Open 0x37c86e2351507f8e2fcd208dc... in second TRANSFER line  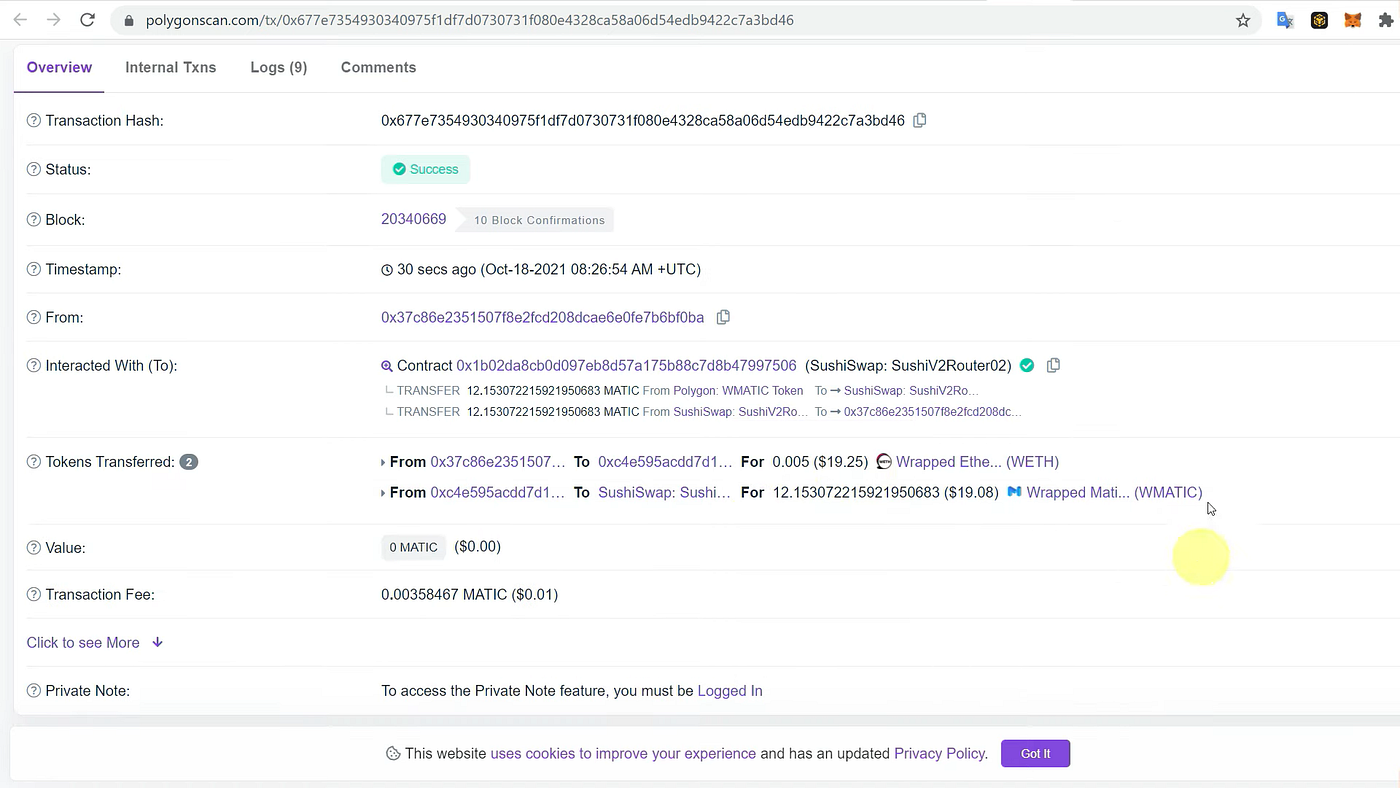[933, 412]
